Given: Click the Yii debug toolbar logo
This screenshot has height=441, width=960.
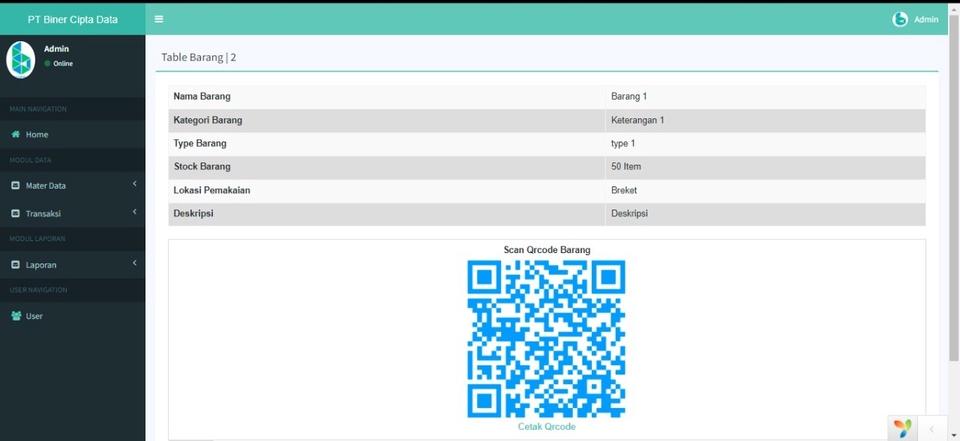Looking at the screenshot, I should pyautogui.click(x=902, y=428).
